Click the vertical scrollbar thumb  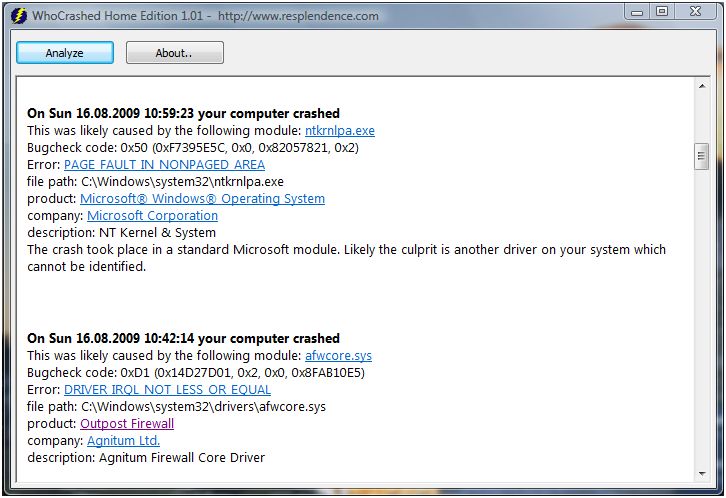pos(701,156)
